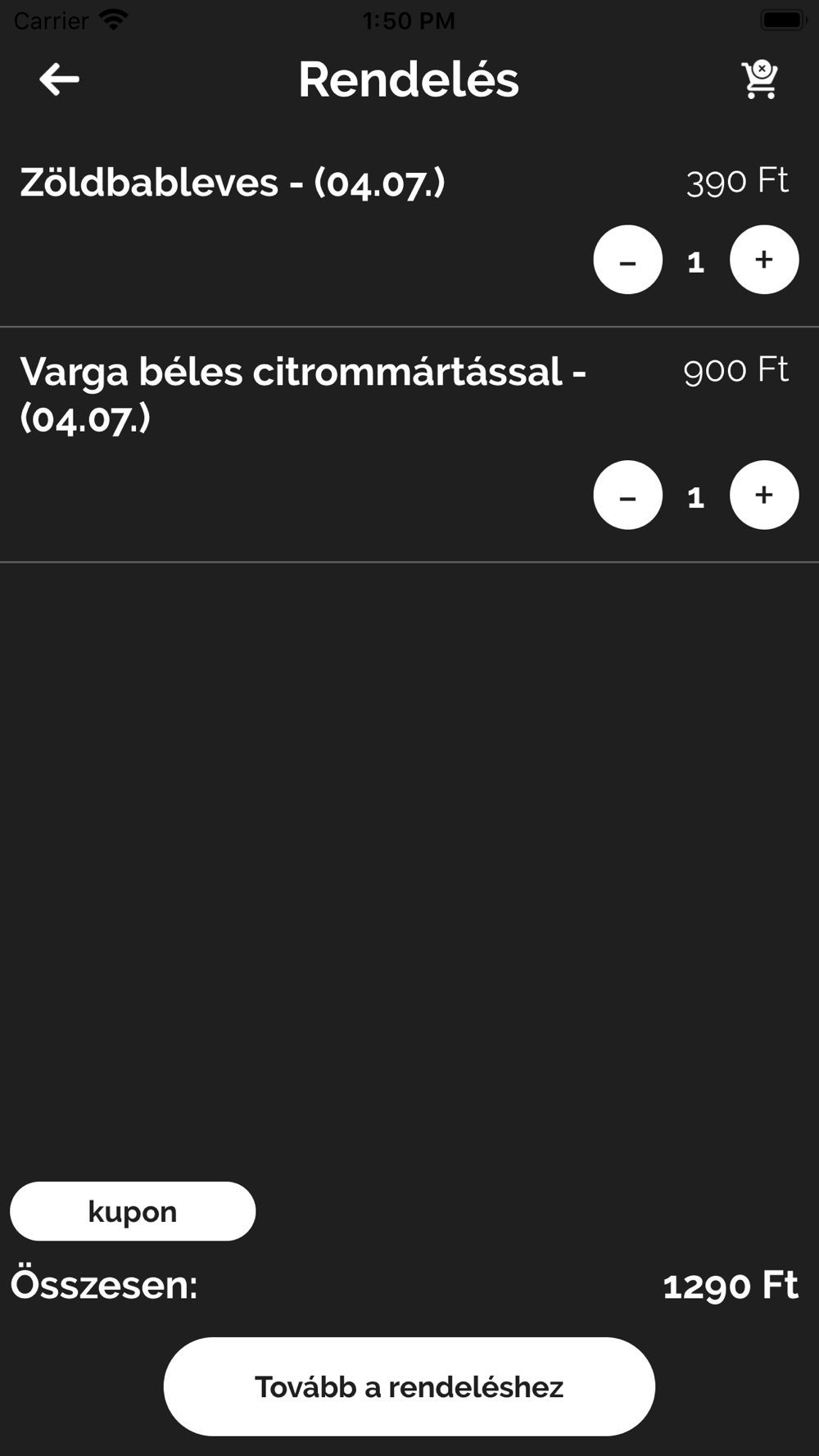Increase Zöldbableves quantity with plus button
Image resolution: width=819 pixels, height=1456 pixels.
764,260
